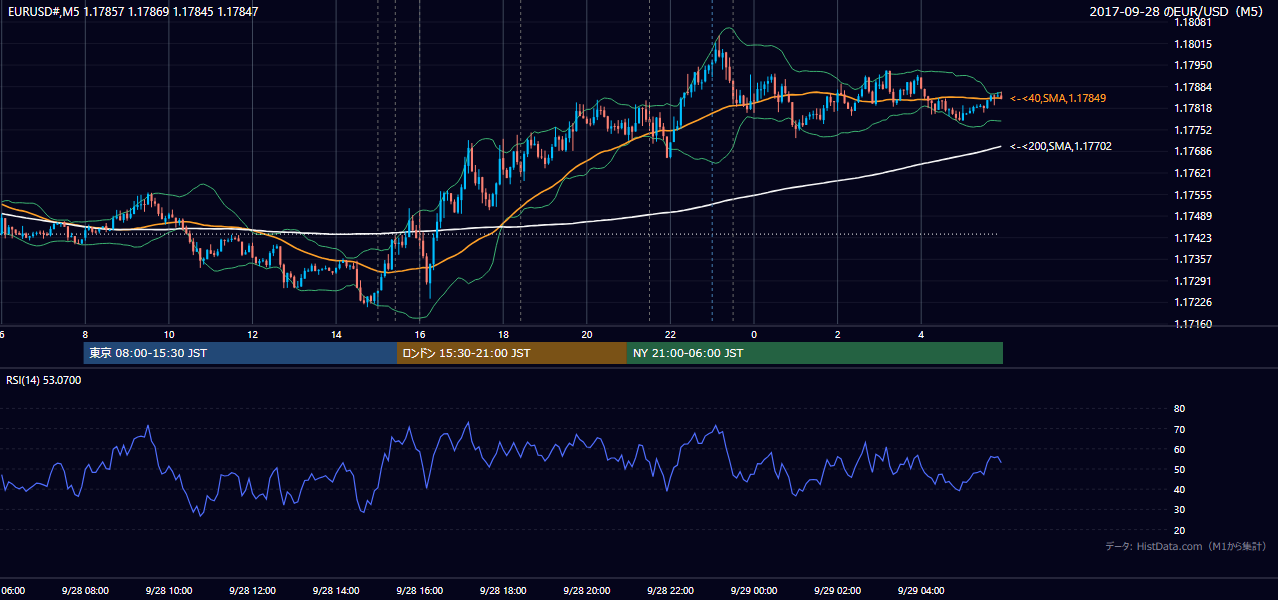Click price axis label 1.17226
This screenshot has width=1278, height=600.
tap(1192, 302)
